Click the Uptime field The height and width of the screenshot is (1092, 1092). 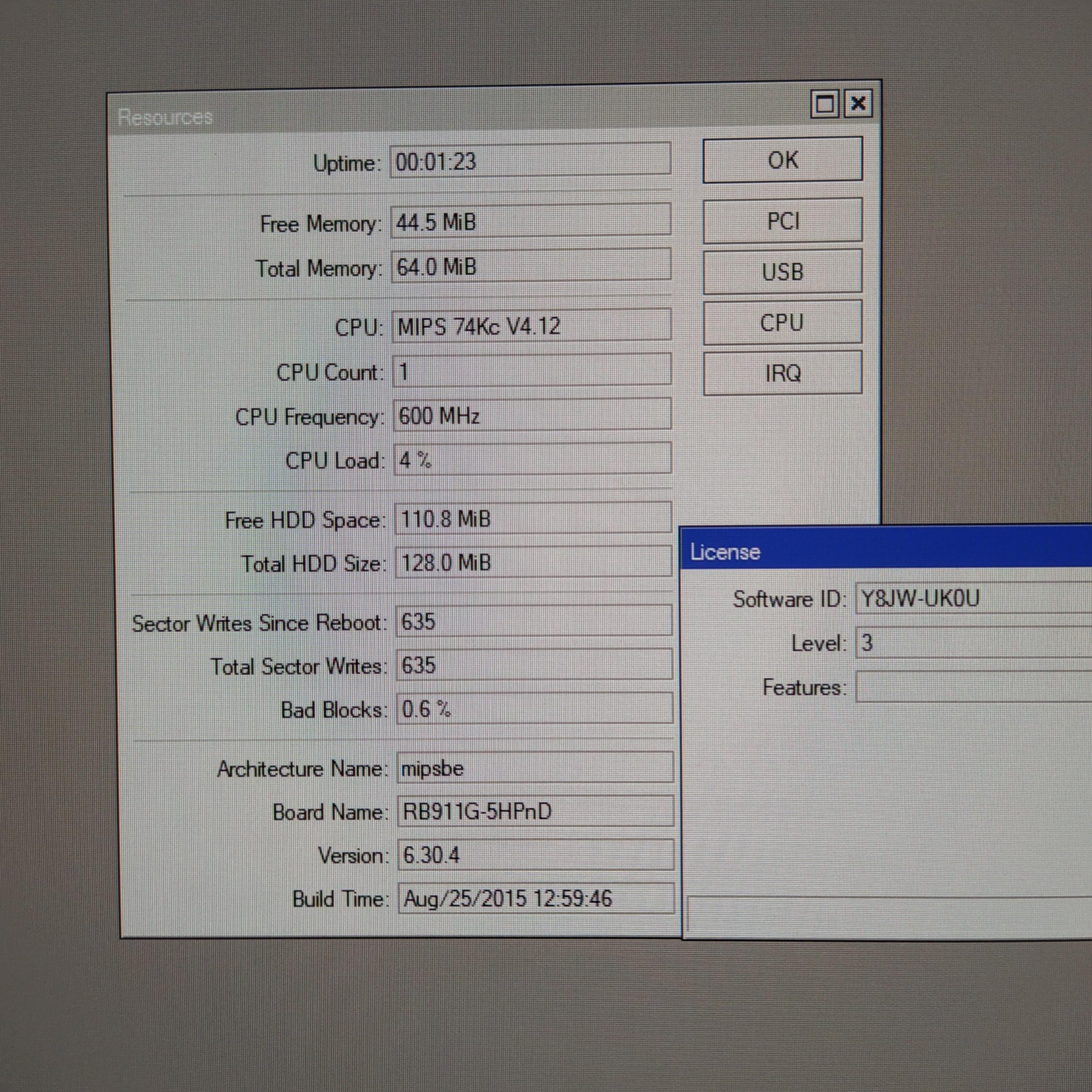tap(530, 161)
